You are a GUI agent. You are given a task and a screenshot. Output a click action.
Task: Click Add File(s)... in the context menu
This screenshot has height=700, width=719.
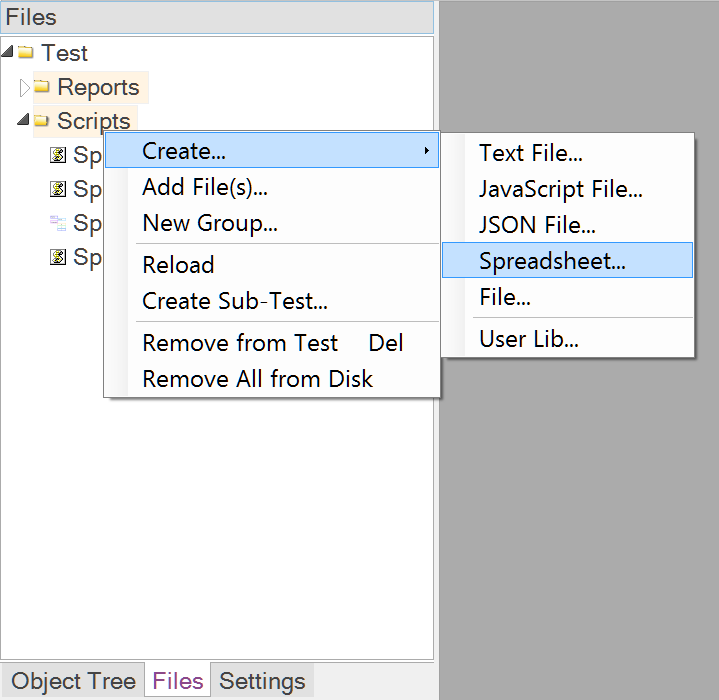point(205,187)
